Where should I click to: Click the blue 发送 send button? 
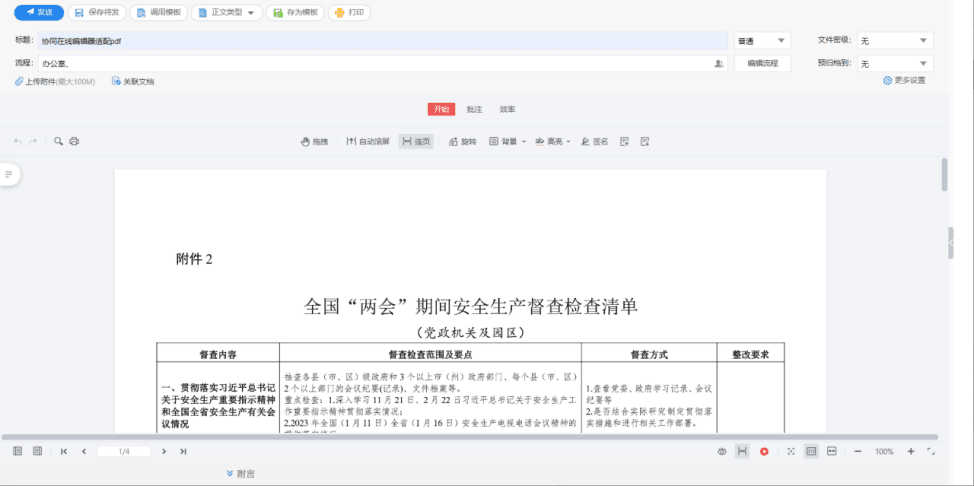click(x=39, y=12)
